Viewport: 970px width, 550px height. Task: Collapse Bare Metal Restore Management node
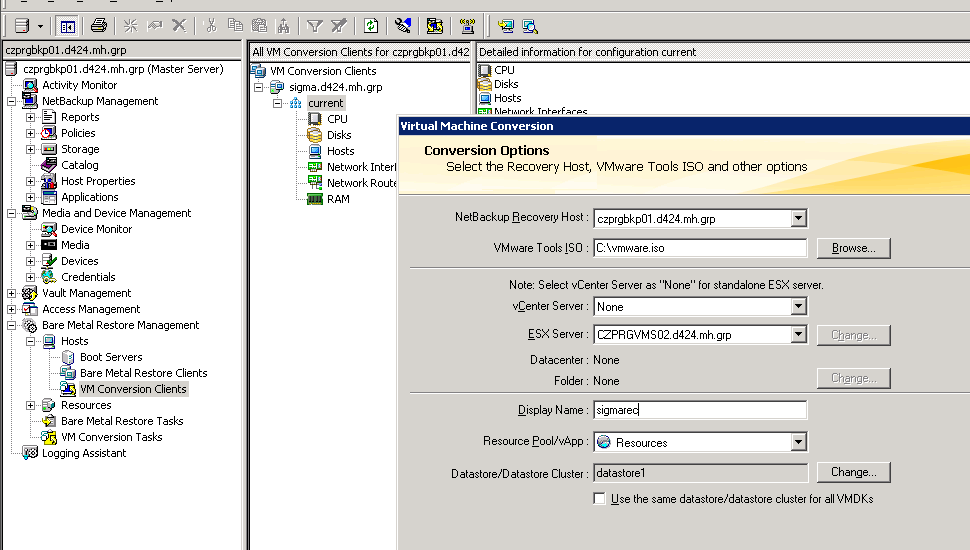[11, 325]
